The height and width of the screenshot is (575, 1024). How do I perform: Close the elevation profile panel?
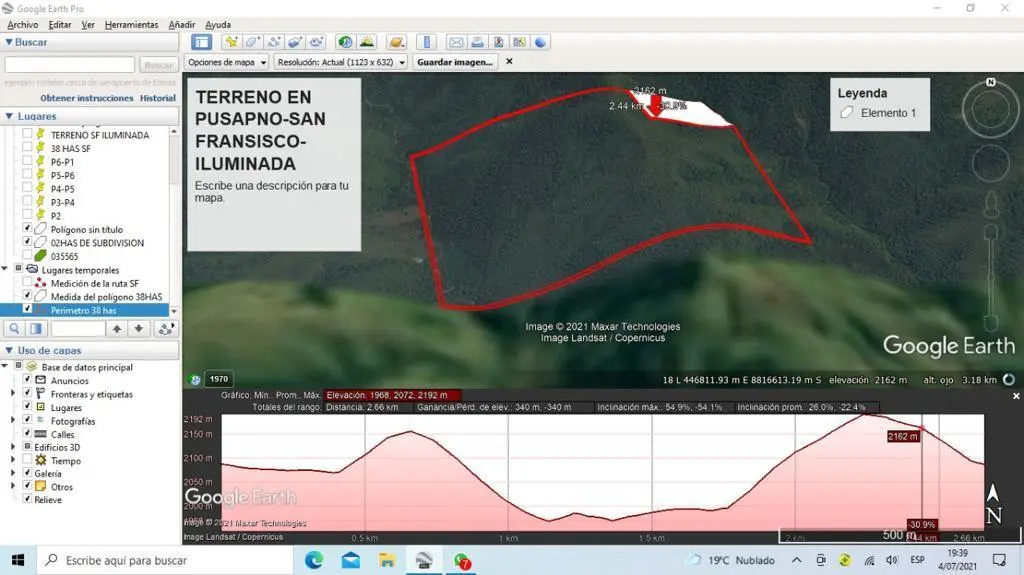tap(1016, 396)
